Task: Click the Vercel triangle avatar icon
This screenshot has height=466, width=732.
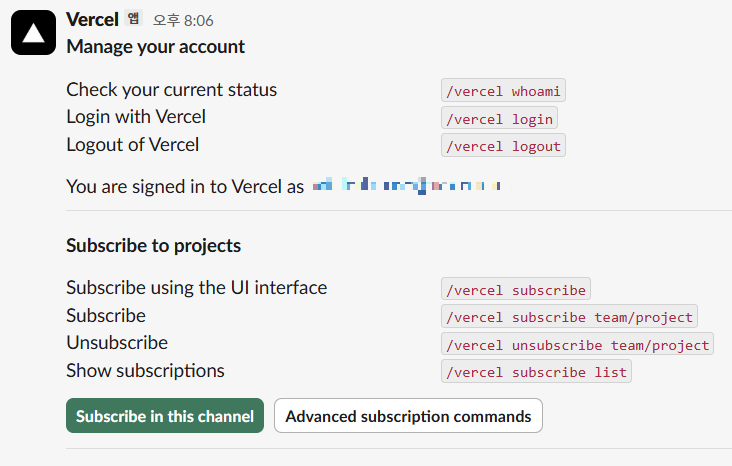Action: (x=33, y=35)
